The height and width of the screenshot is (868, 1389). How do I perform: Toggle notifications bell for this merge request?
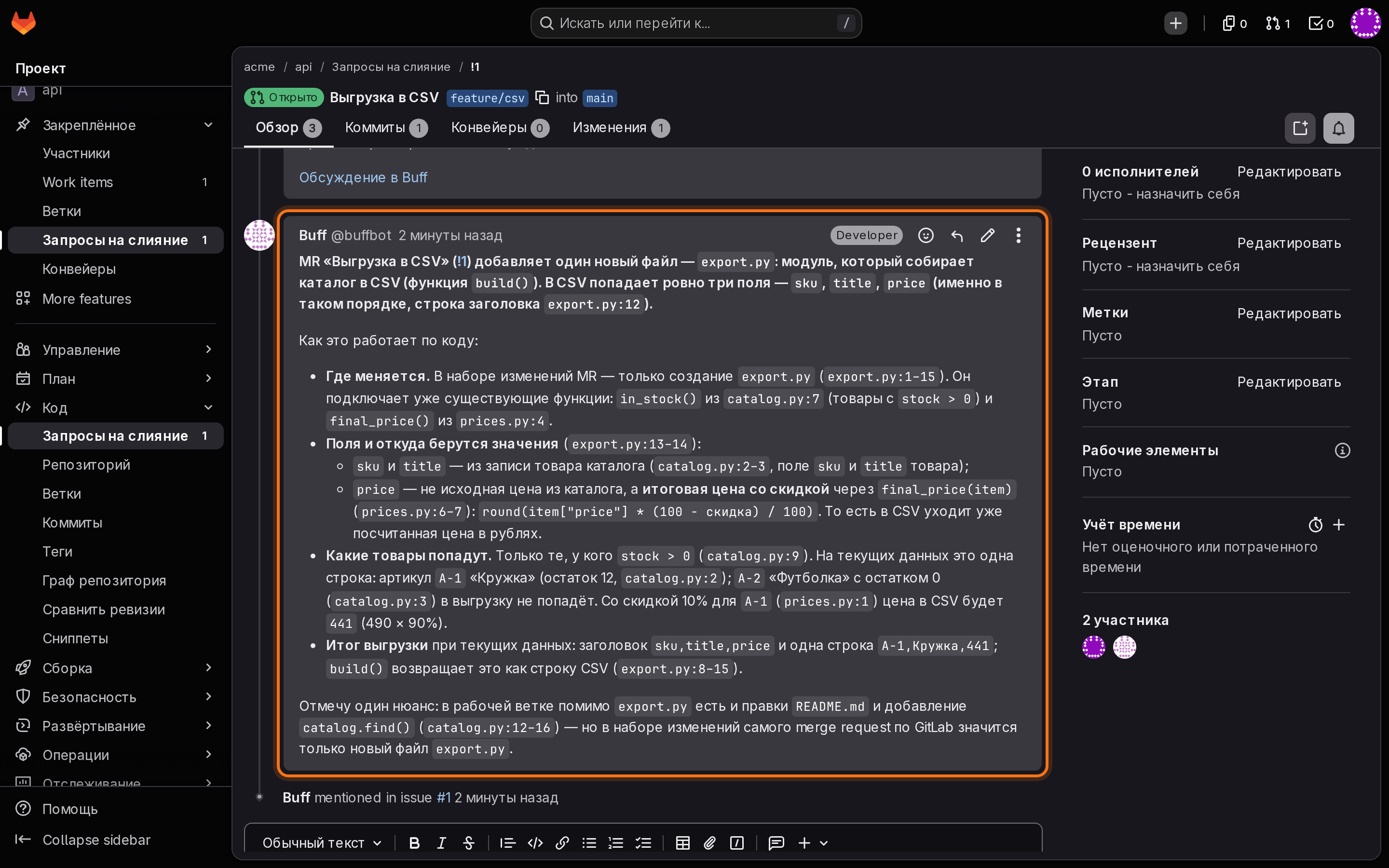click(1338, 128)
